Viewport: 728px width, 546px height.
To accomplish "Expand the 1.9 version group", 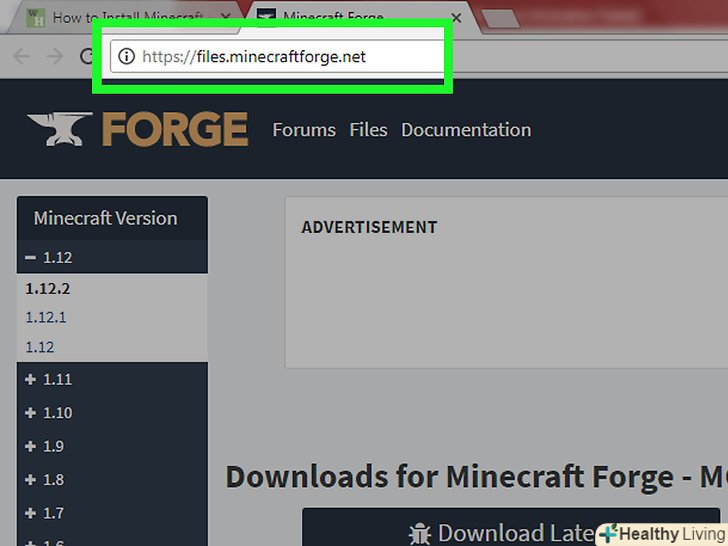I will 112,446.
